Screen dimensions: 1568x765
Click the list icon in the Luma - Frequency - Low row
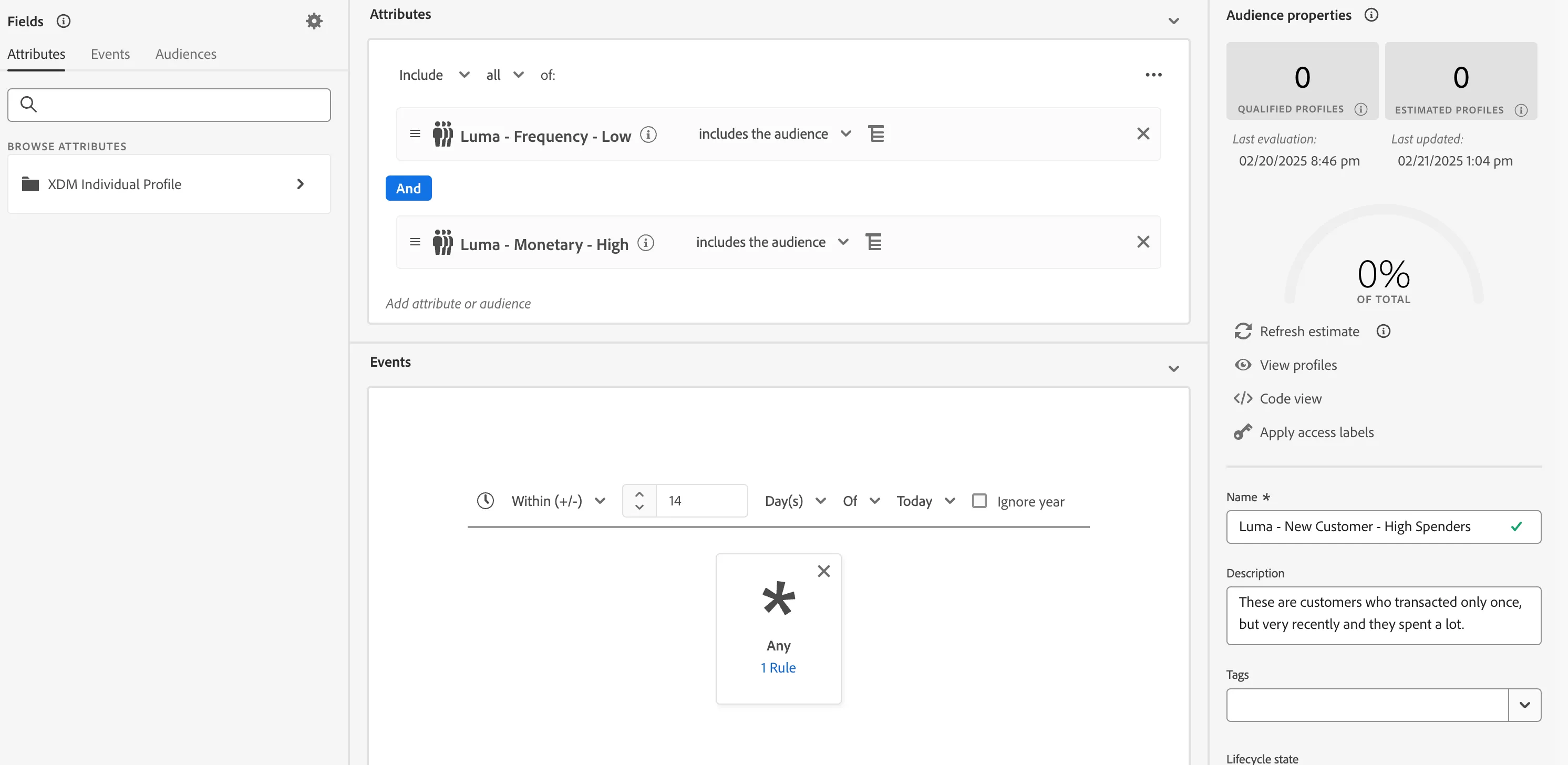coord(876,133)
